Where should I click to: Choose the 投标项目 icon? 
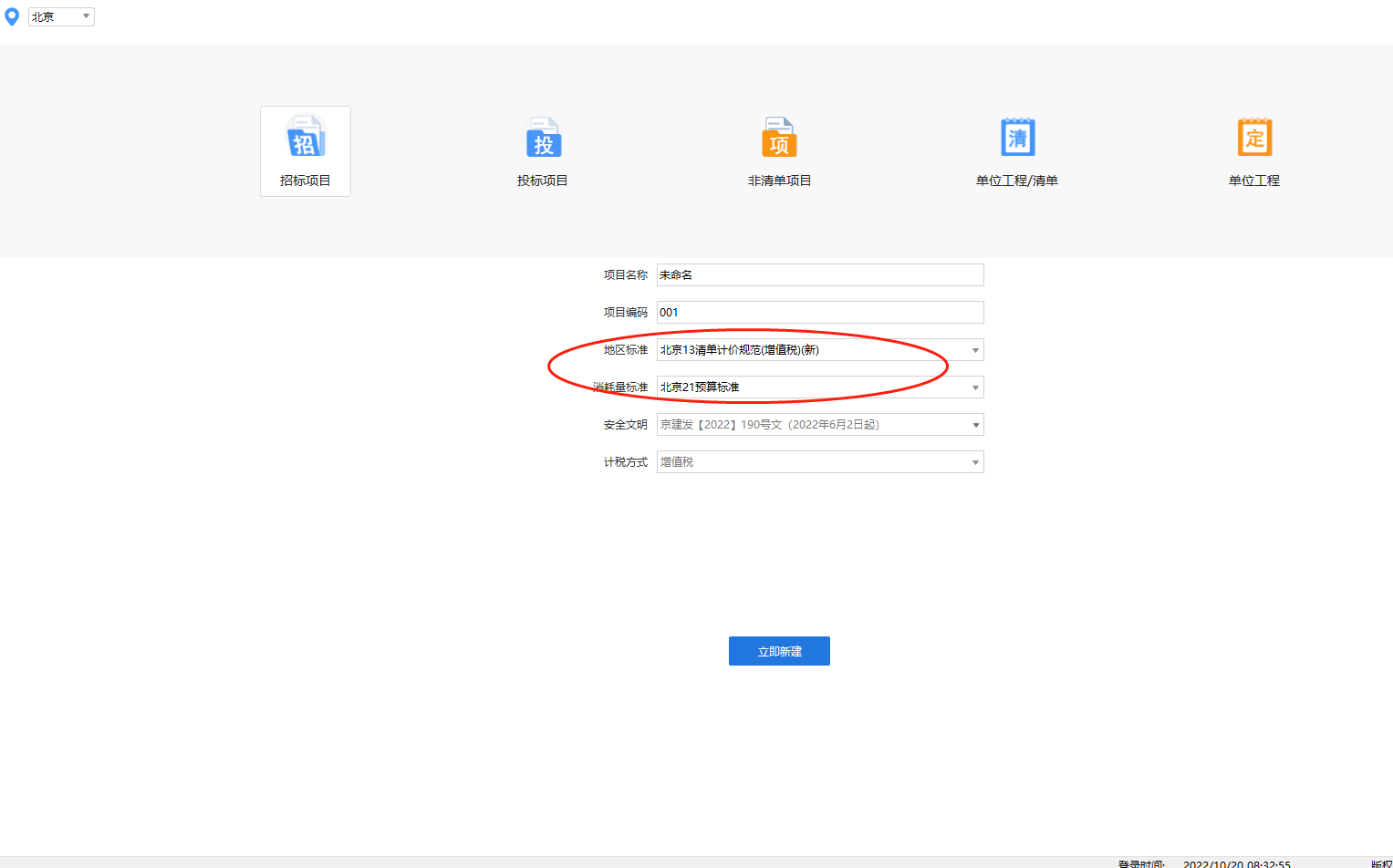pyautogui.click(x=543, y=138)
